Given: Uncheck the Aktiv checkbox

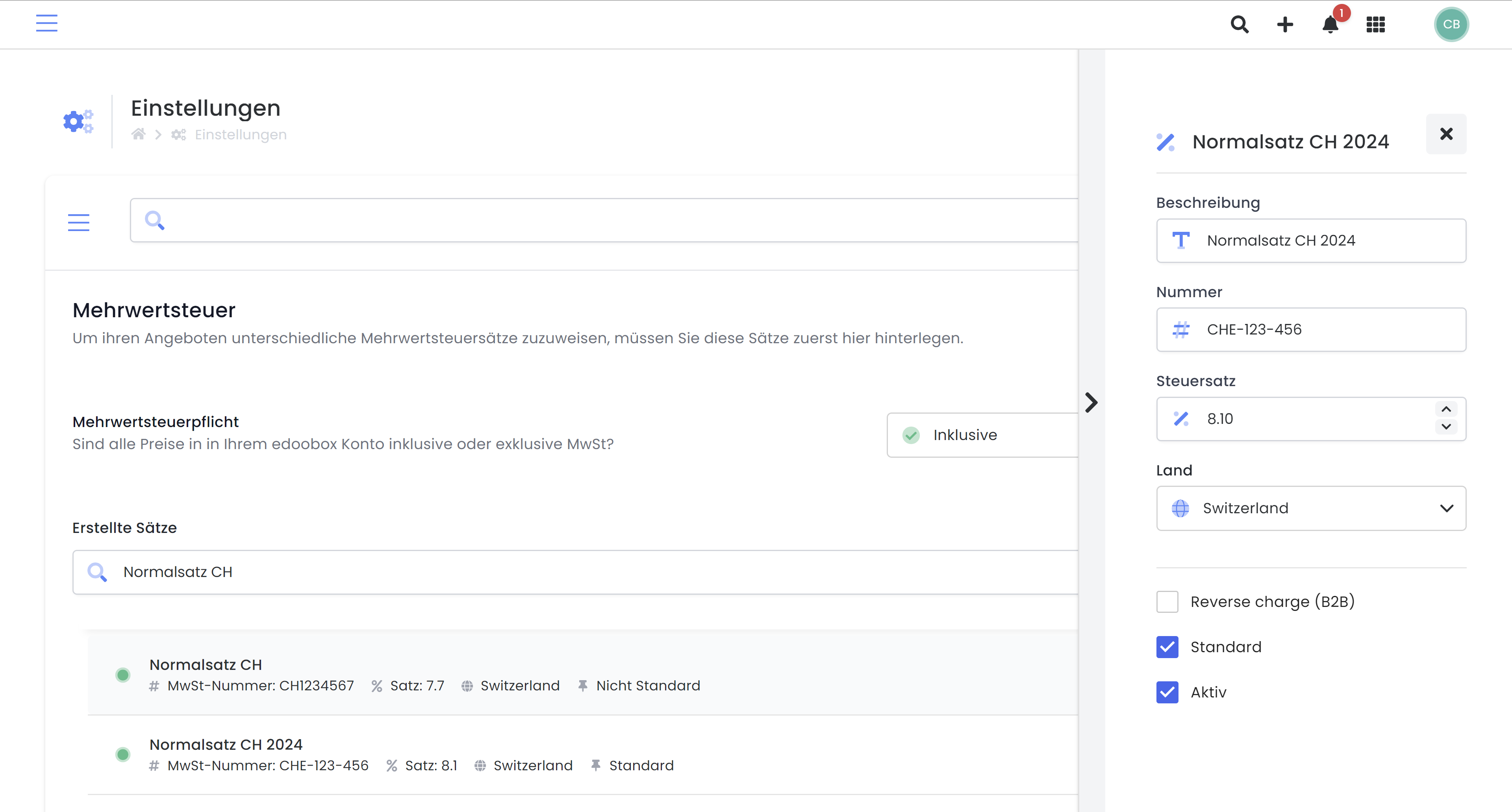Looking at the screenshot, I should (1167, 692).
